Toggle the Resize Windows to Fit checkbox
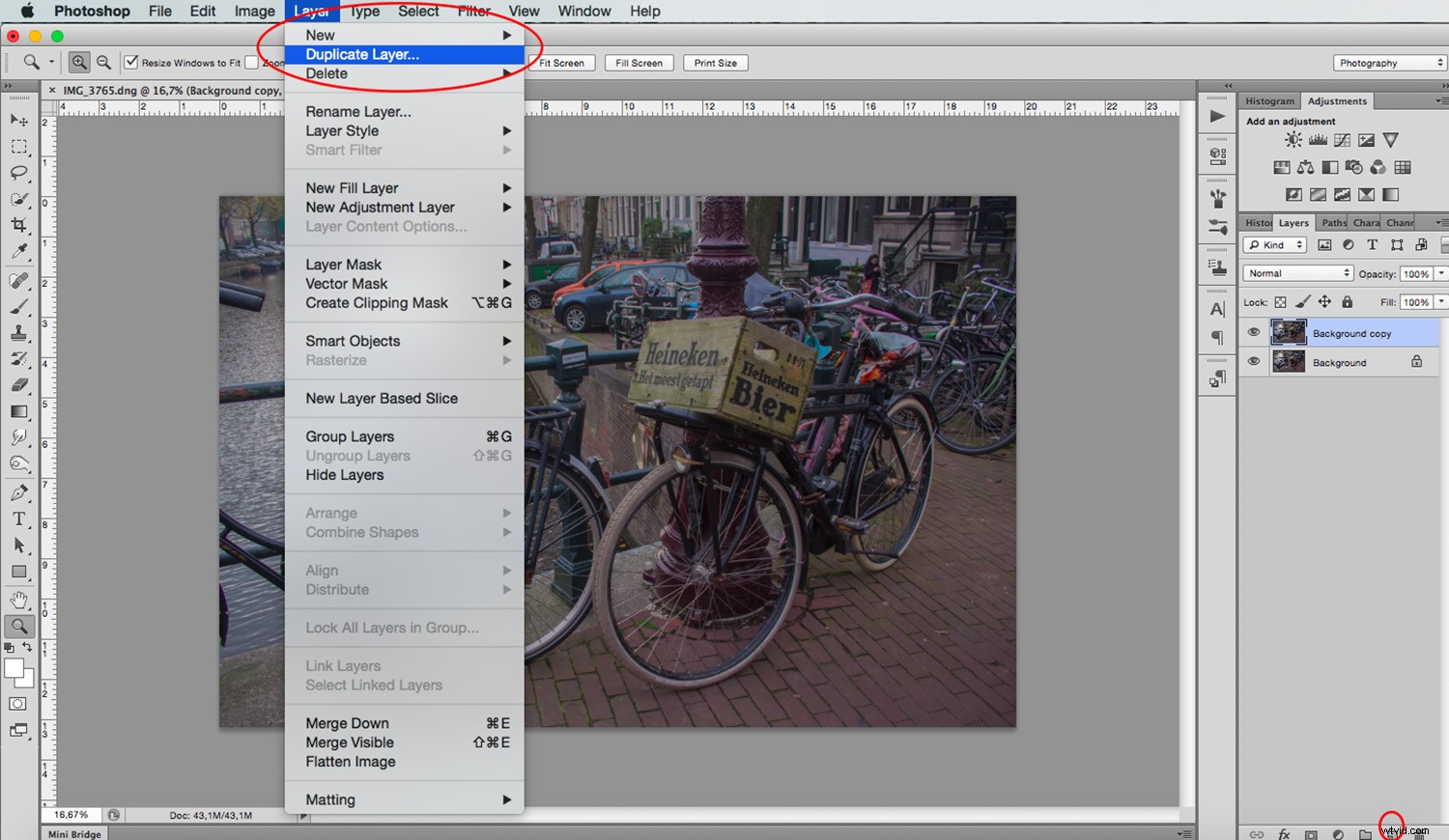The image size is (1449, 840). click(x=131, y=62)
